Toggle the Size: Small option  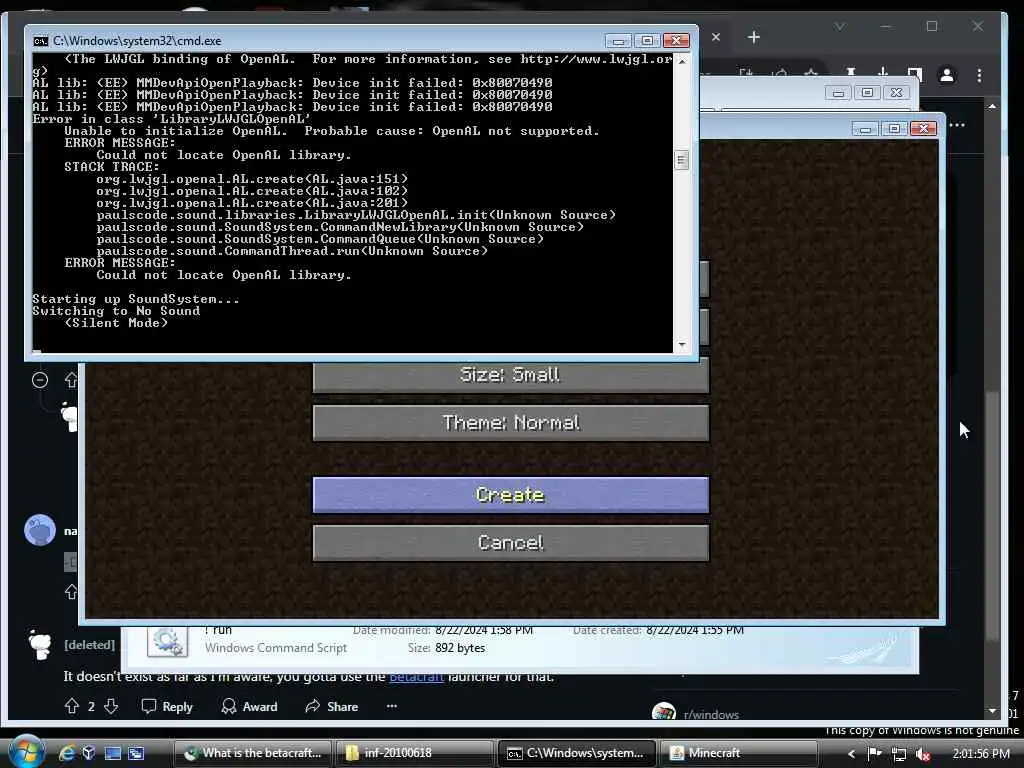(511, 375)
